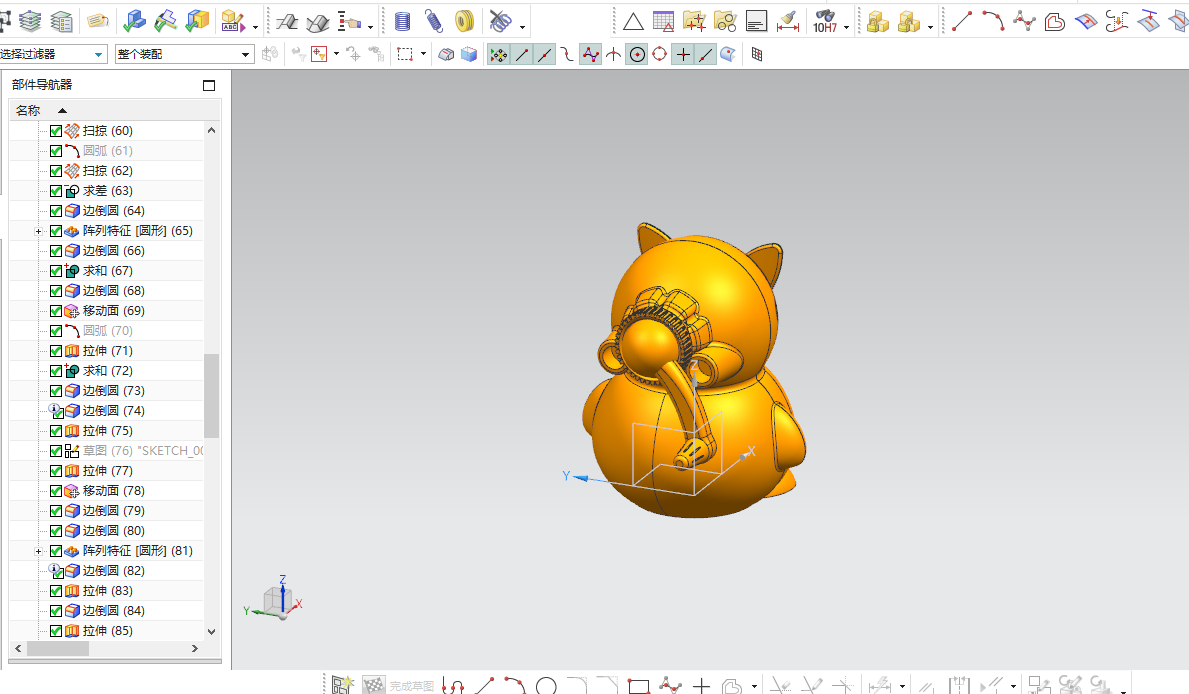Click the checkered flag finish sketch icon
This screenshot has height=694, width=1189.
[374, 686]
